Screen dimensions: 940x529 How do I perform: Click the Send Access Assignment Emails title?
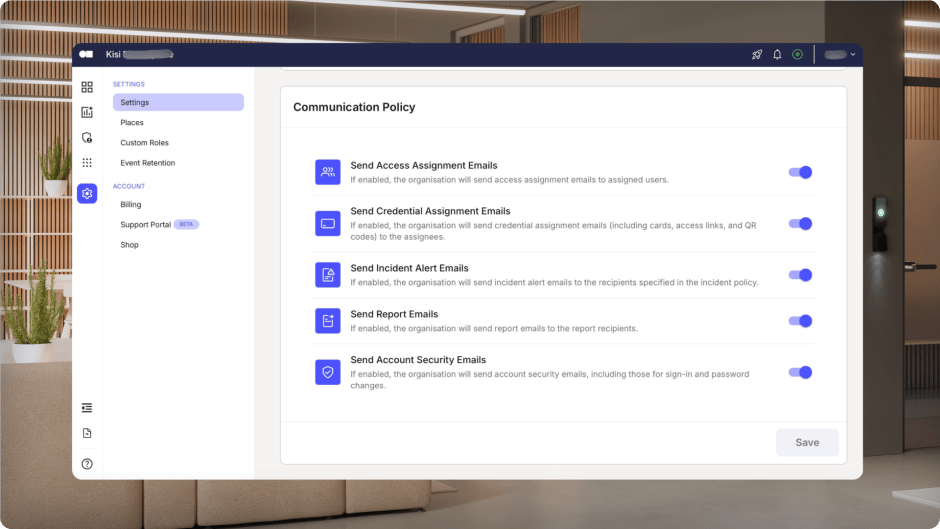point(424,166)
